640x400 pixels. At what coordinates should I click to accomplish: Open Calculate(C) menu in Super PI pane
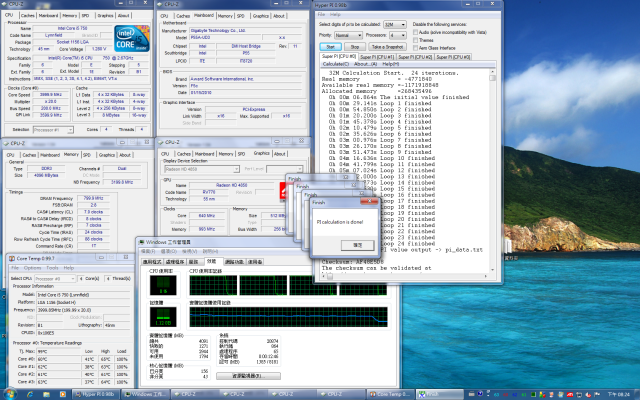pos(336,64)
